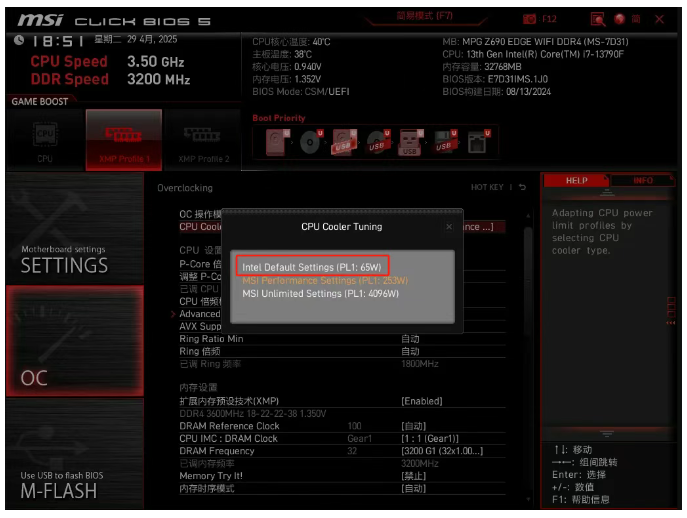Click the CD/DVD boot device icon
The width and height of the screenshot is (687, 518).
[311, 142]
